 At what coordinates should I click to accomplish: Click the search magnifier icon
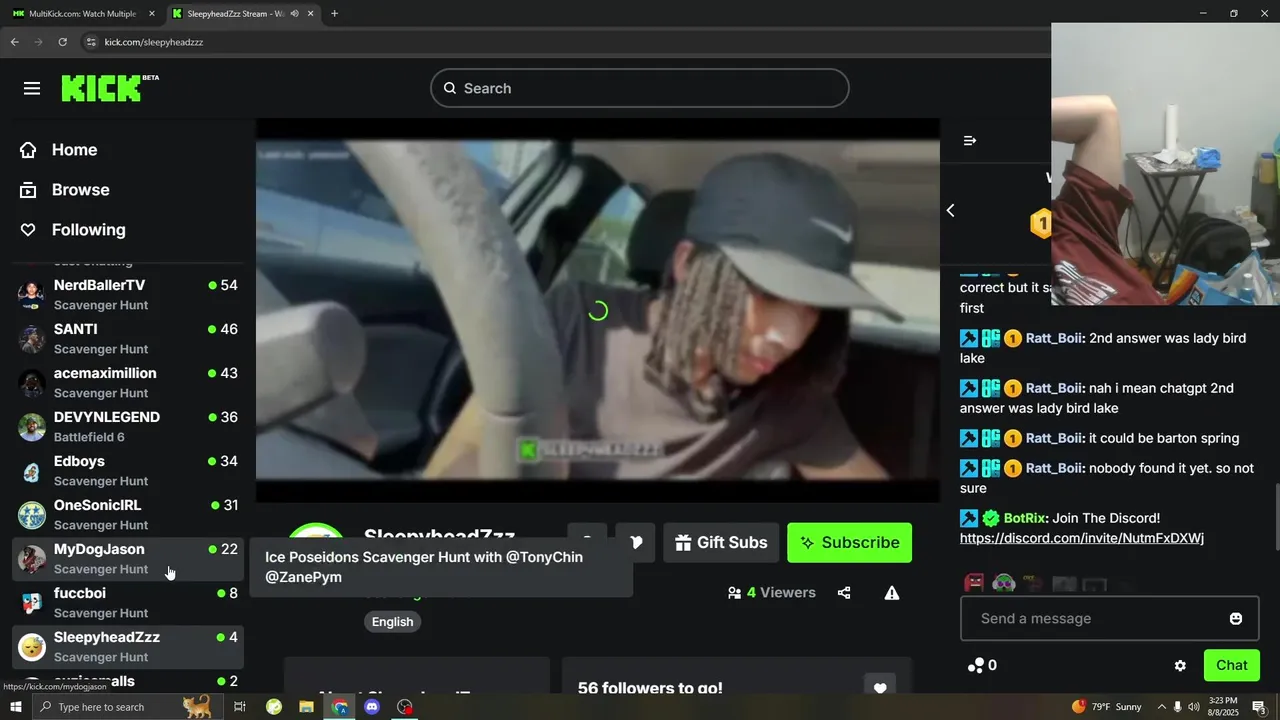[450, 88]
